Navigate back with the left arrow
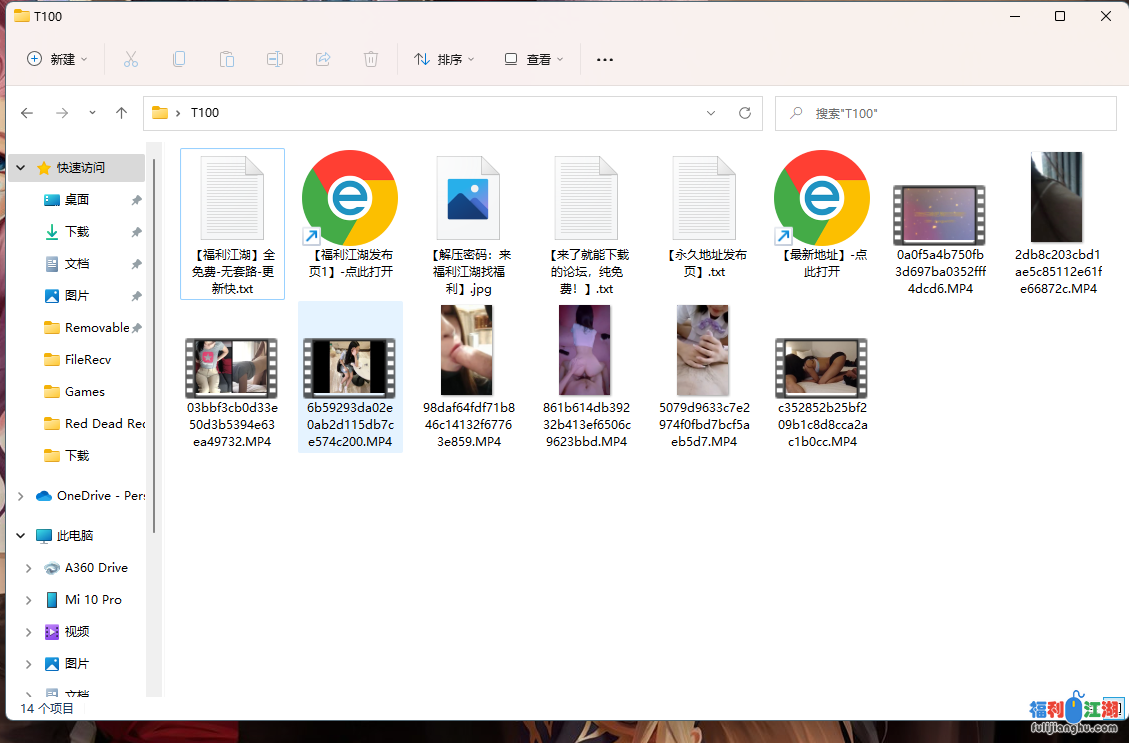The height and width of the screenshot is (743, 1129). (27, 113)
